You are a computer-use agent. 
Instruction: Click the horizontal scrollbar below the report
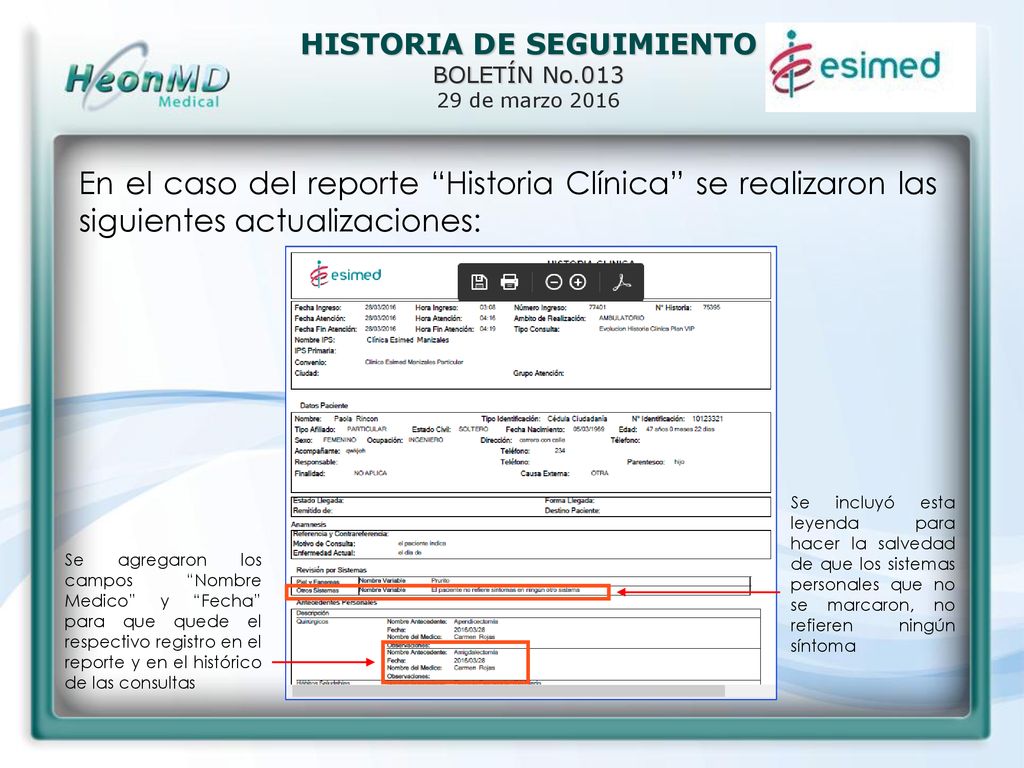pos(508,690)
